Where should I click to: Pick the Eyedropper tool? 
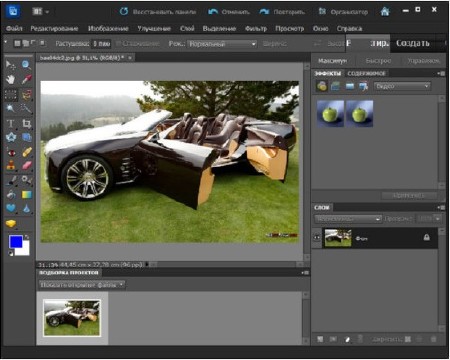(x=26, y=79)
